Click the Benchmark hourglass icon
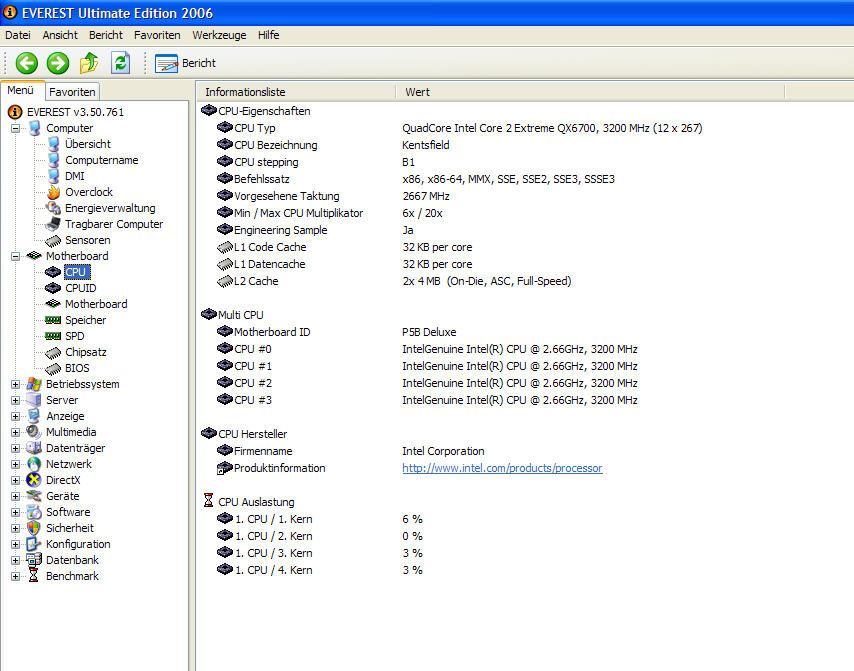This screenshot has width=854, height=671. (34, 576)
